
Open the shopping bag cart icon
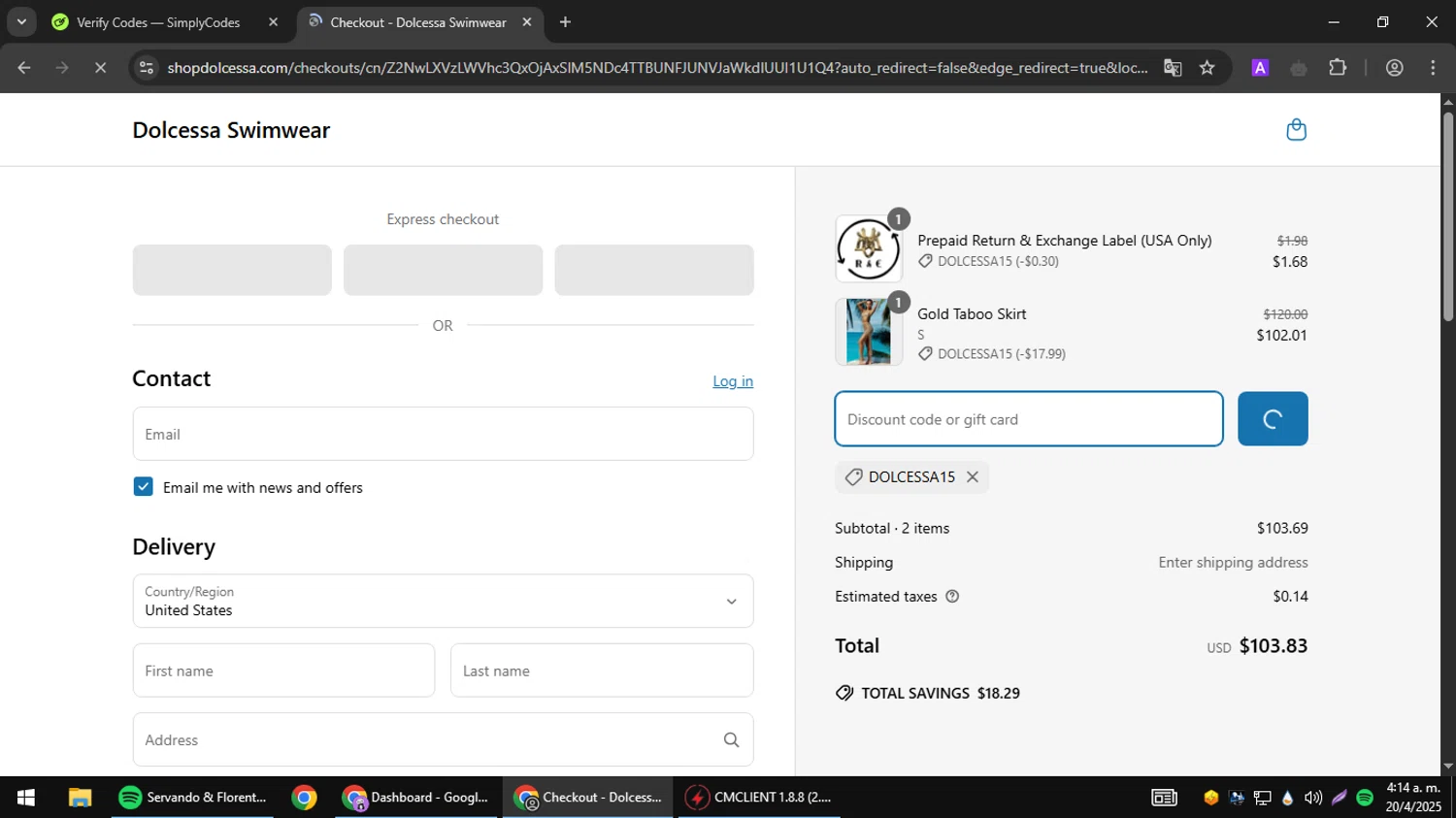[x=1296, y=130]
